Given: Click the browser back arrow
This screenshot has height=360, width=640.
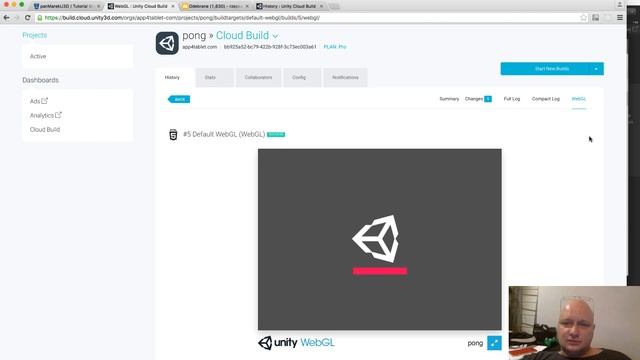Looking at the screenshot, I should pyautogui.click(x=6, y=18).
